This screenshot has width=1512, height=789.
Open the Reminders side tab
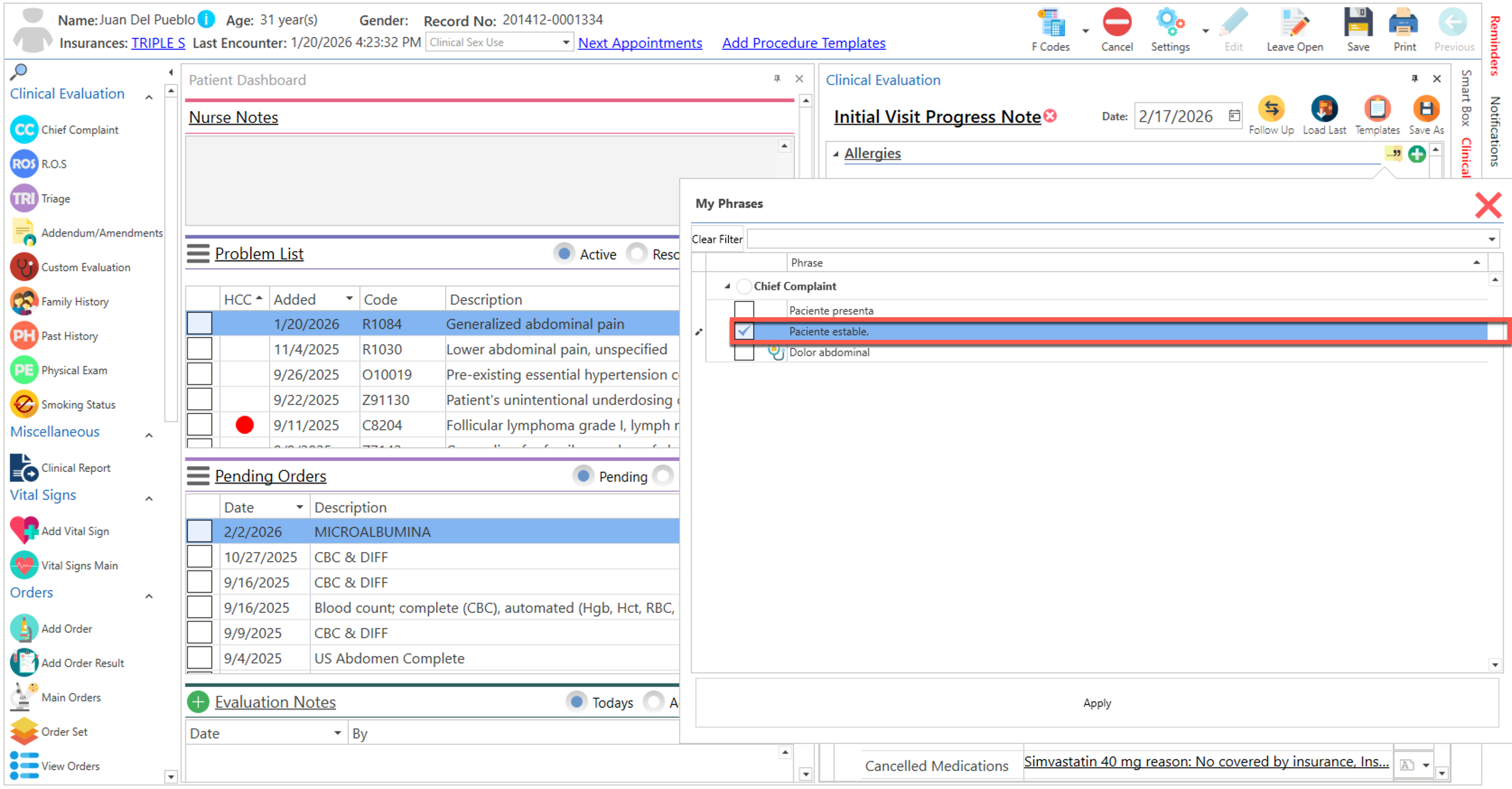(1495, 46)
